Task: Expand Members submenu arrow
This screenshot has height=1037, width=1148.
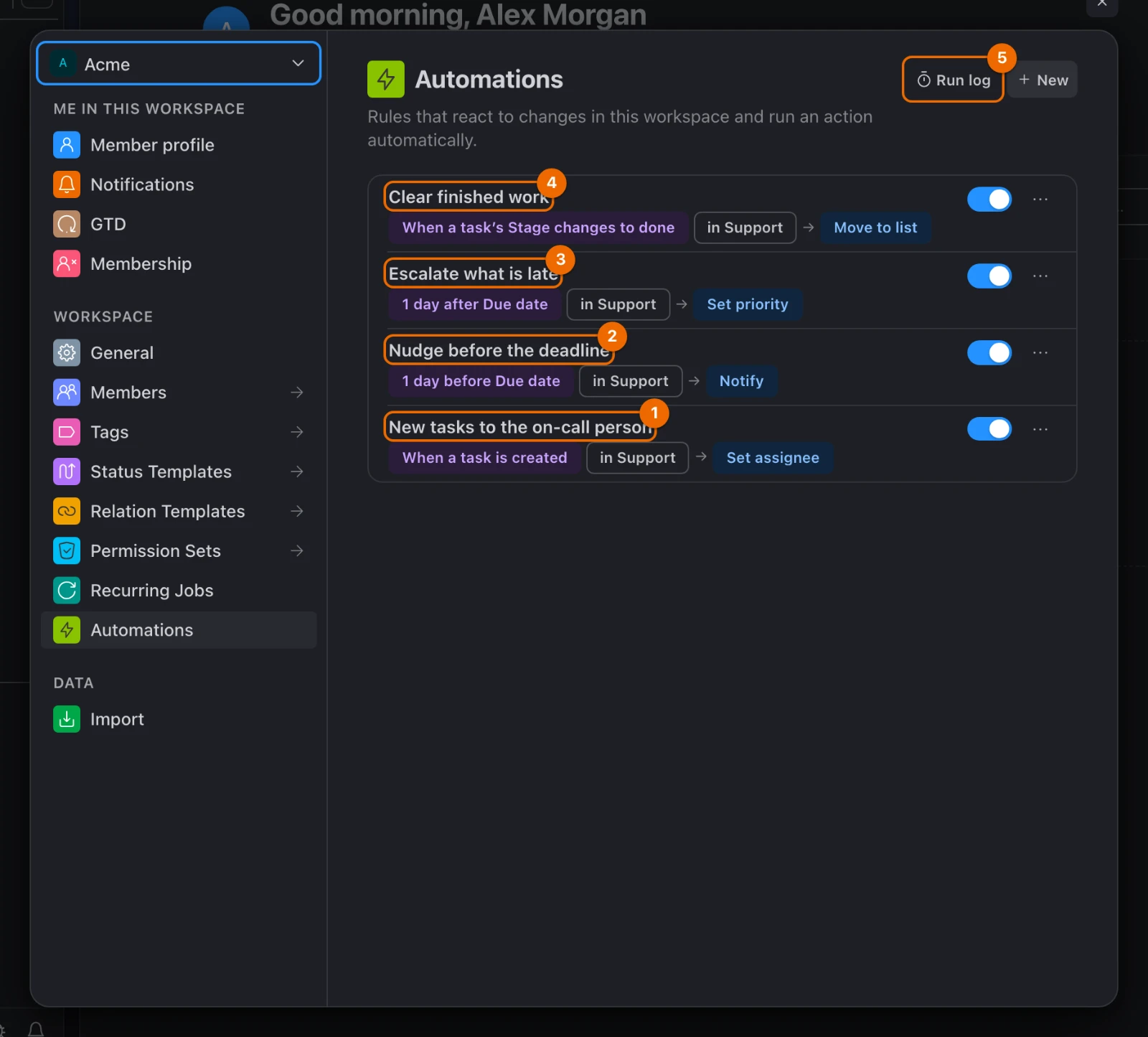Action: (x=296, y=392)
